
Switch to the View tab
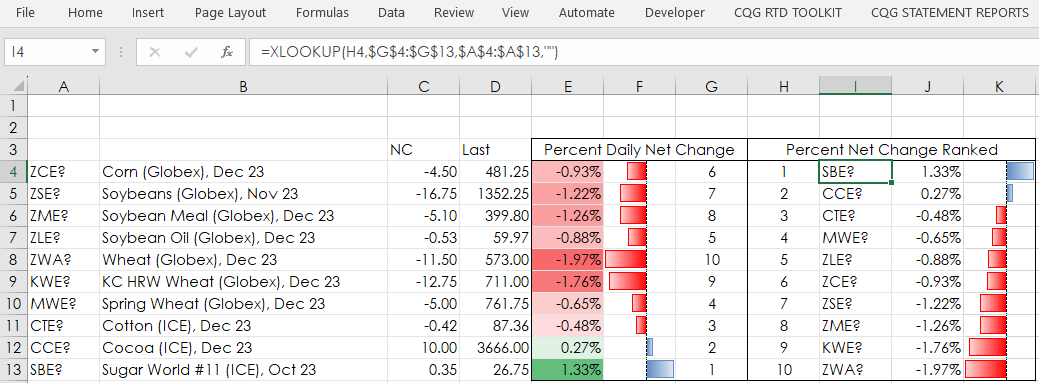(x=516, y=13)
